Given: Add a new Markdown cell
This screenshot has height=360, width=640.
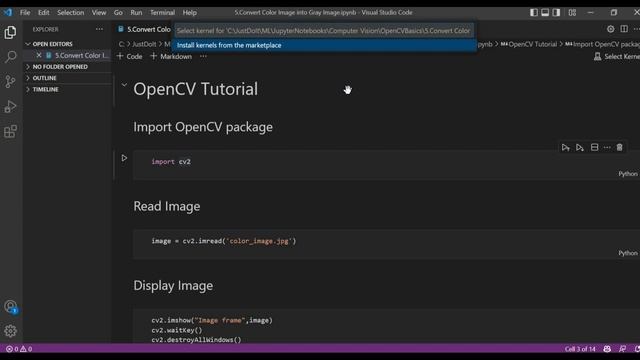Looking at the screenshot, I should click(x=171, y=56).
